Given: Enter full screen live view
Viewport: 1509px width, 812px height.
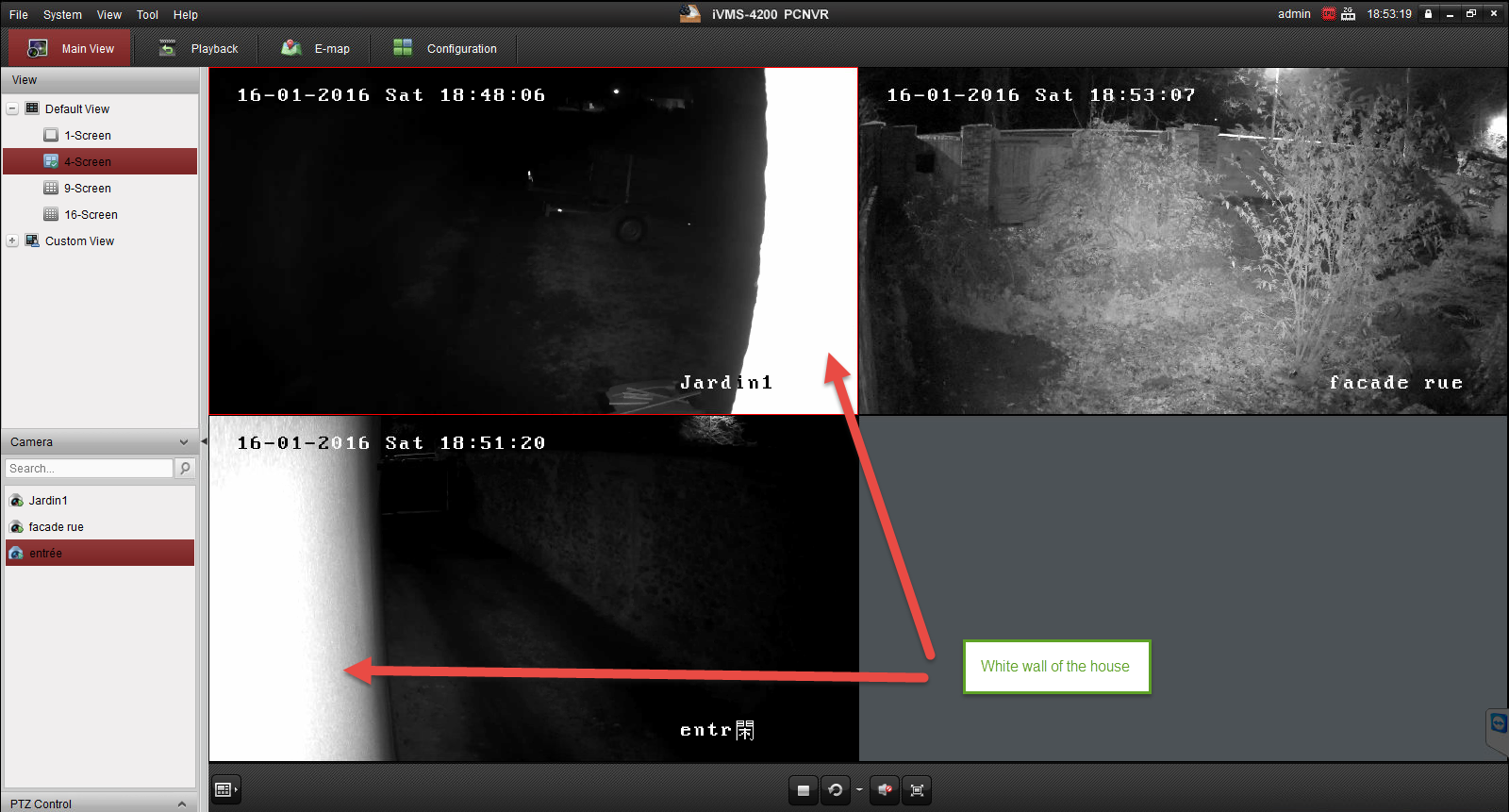Looking at the screenshot, I should tap(917, 790).
